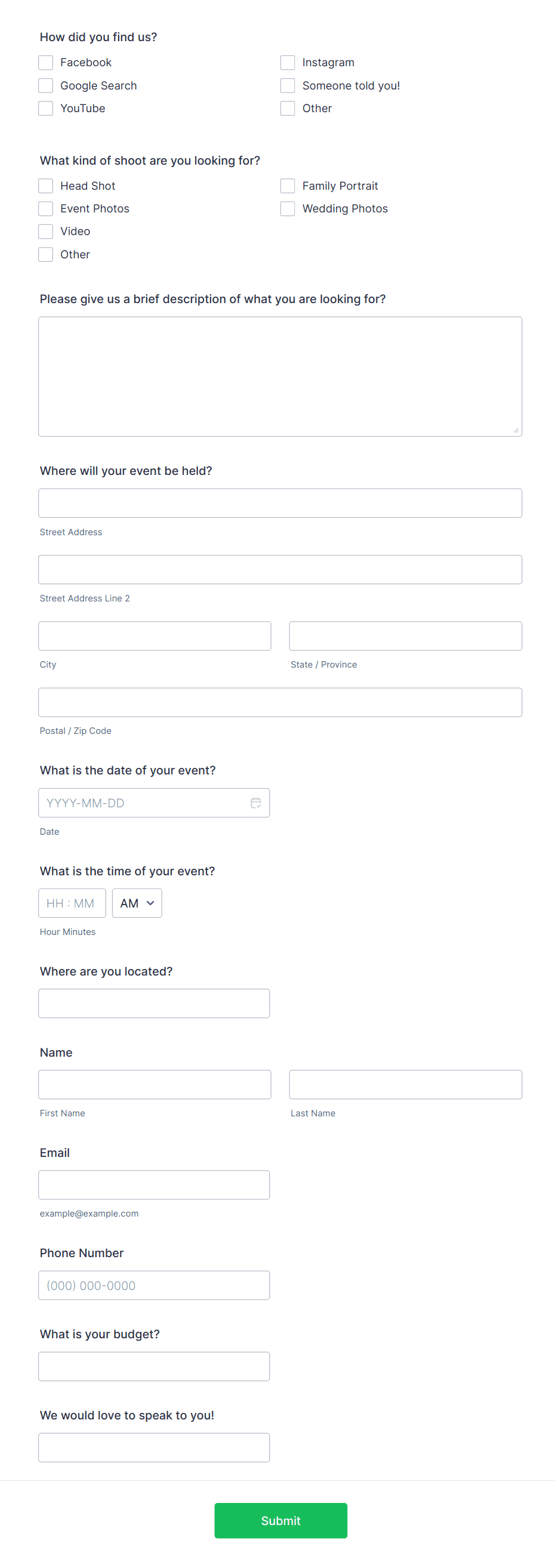Check the Instagram checkbox

click(x=287, y=62)
